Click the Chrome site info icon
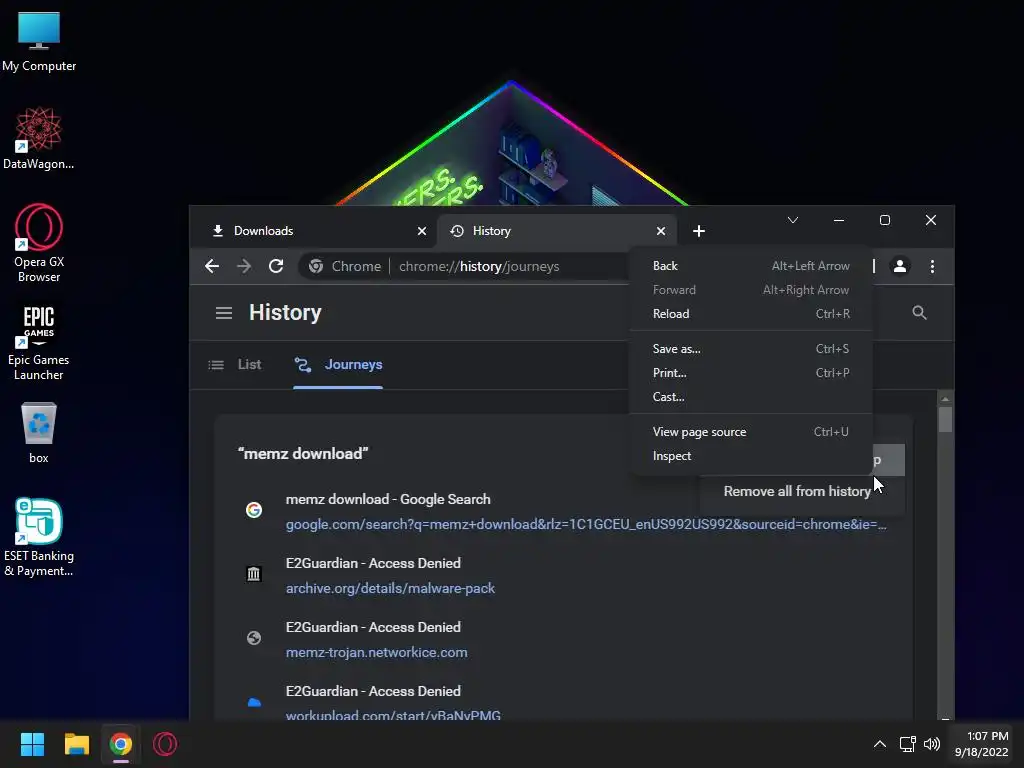The height and width of the screenshot is (768, 1024). (x=316, y=266)
